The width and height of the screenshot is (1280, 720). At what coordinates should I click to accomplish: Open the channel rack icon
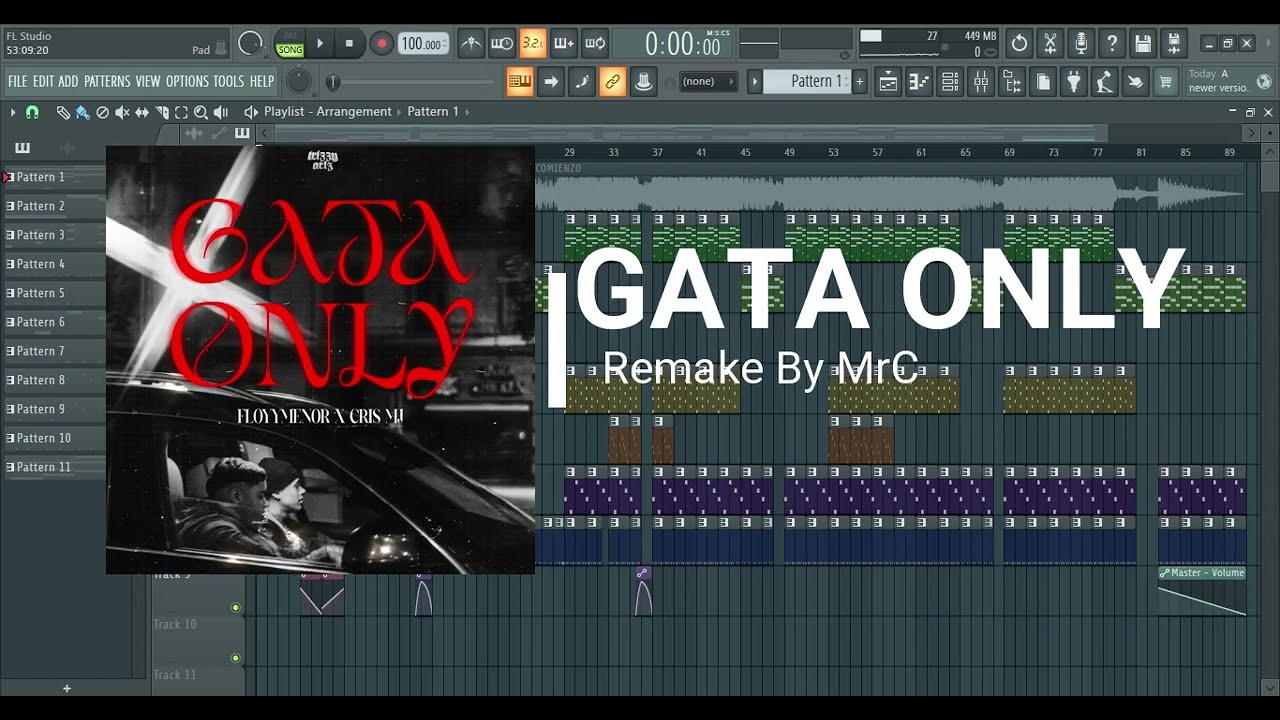tap(950, 82)
